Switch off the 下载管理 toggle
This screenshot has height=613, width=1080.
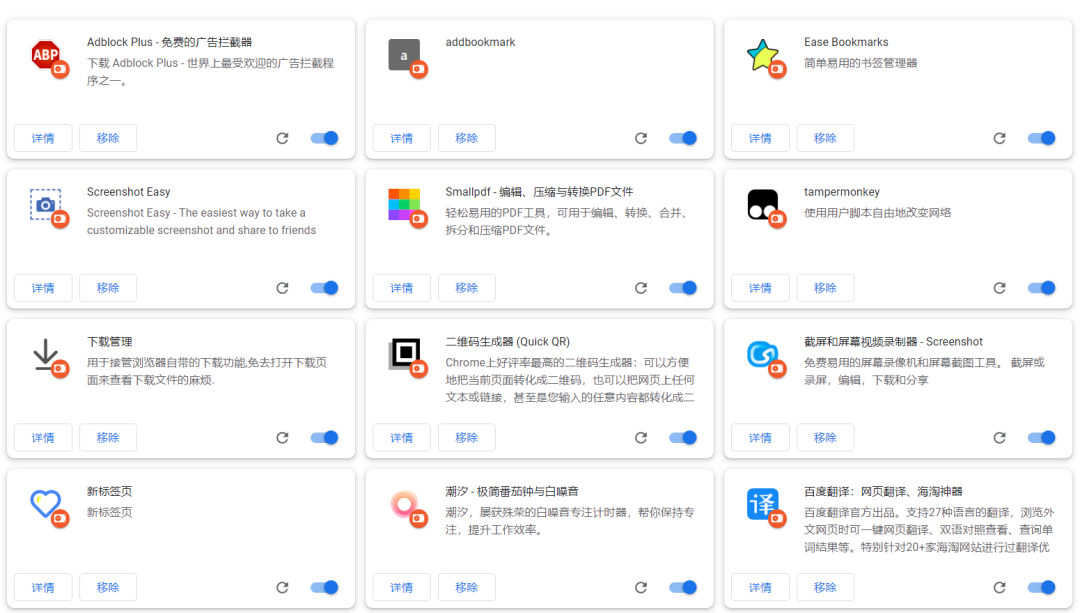(324, 438)
